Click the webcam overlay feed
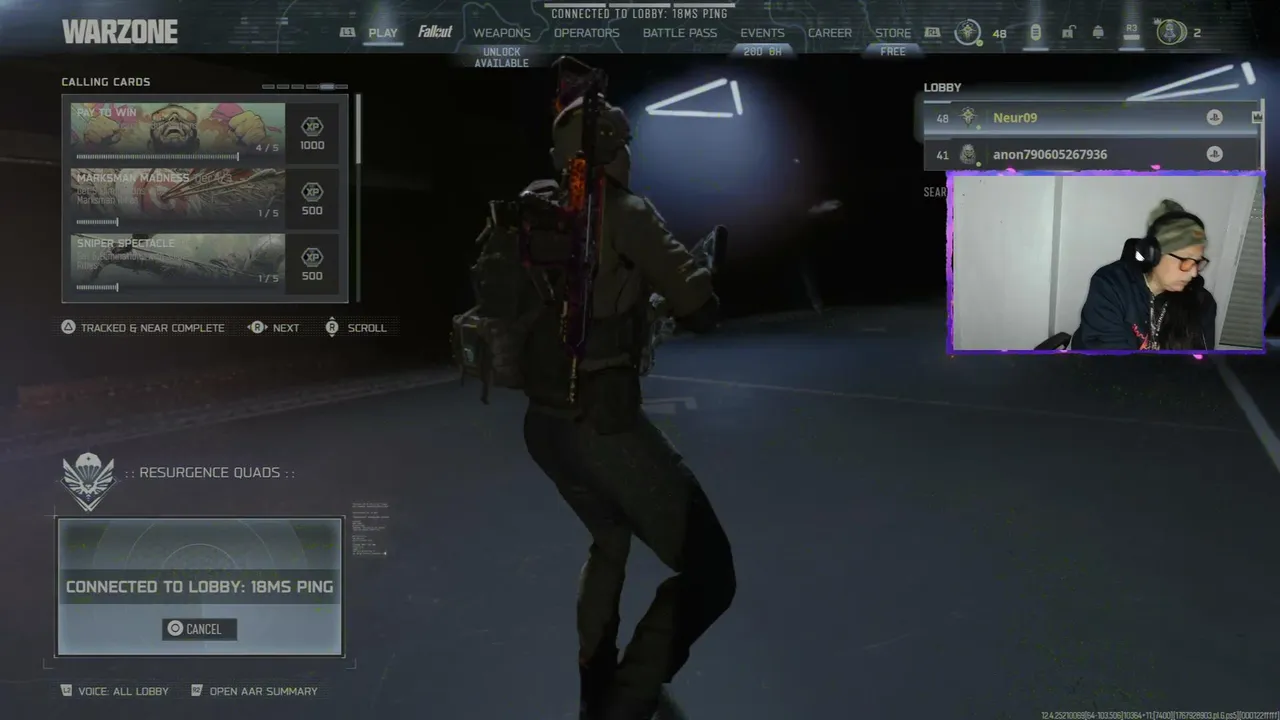 tap(1106, 263)
